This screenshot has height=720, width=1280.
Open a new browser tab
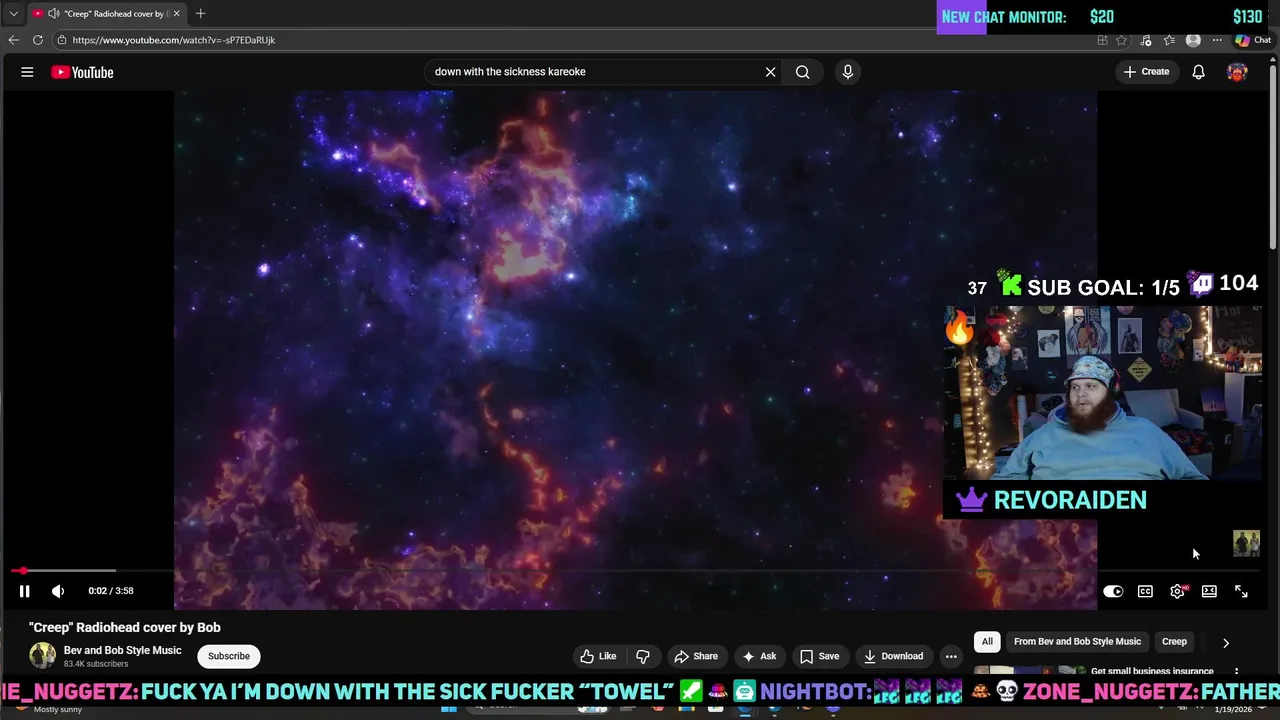[x=200, y=13]
